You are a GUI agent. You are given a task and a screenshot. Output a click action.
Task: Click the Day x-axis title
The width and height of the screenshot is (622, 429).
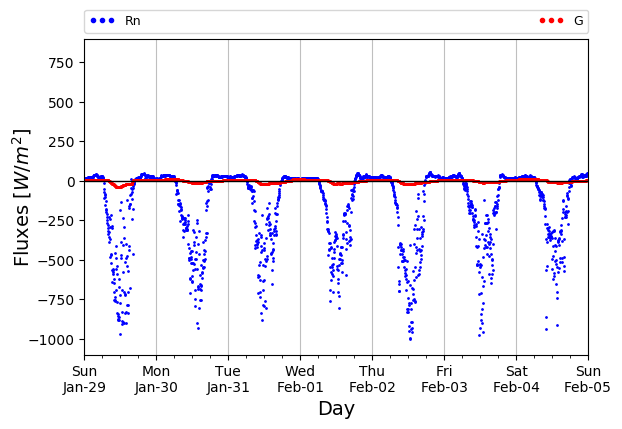[336, 408]
